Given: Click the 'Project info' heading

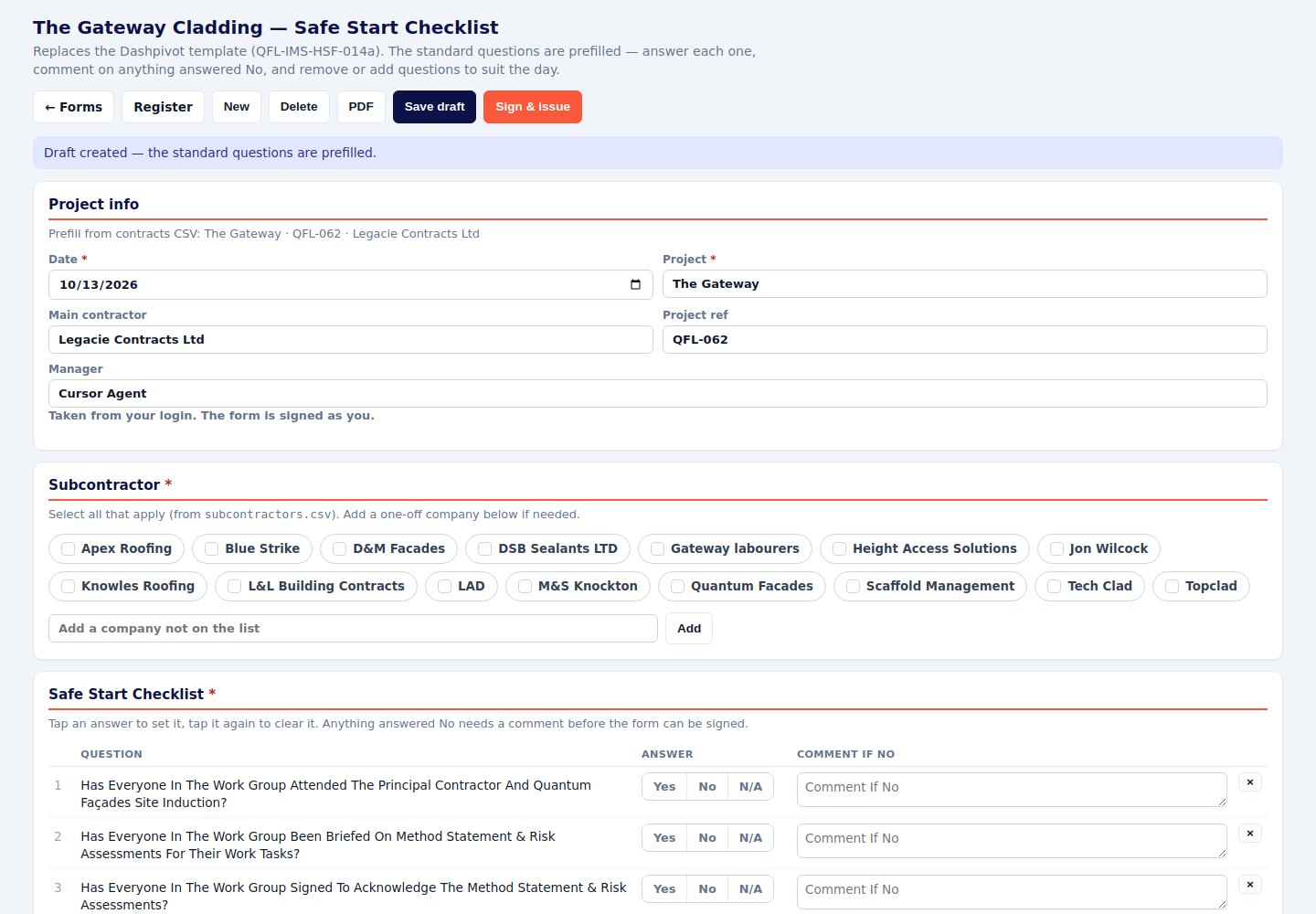Looking at the screenshot, I should pos(94,205).
